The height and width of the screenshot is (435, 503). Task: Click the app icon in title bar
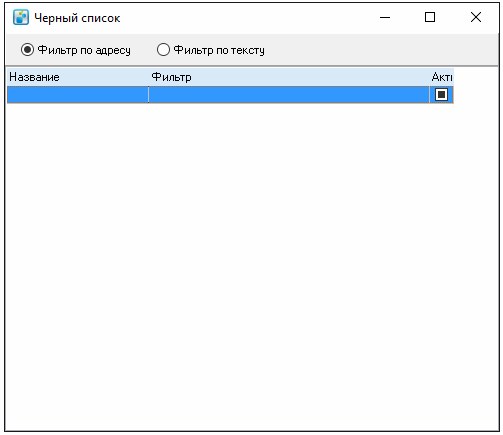[21, 17]
